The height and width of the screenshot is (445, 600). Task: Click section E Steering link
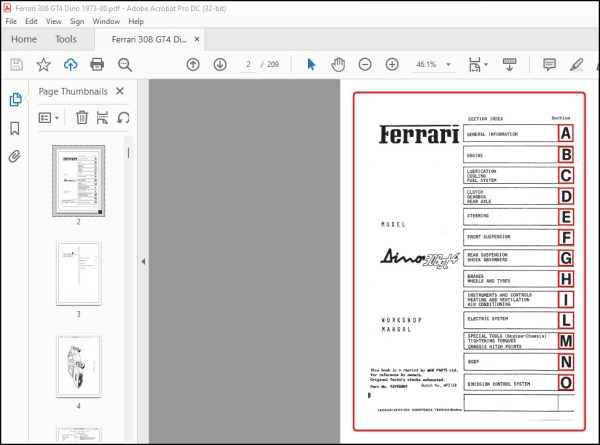tap(518, 217)
